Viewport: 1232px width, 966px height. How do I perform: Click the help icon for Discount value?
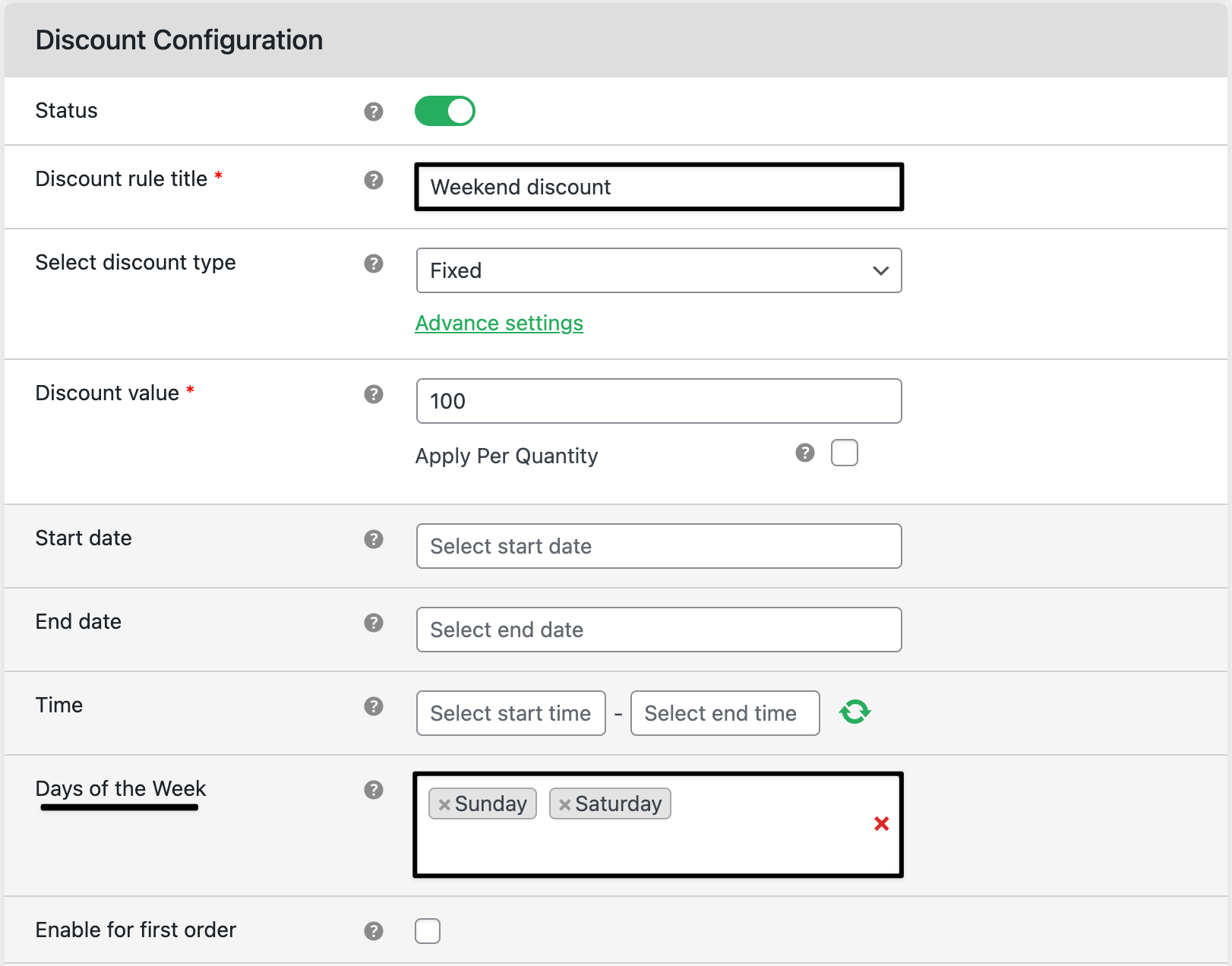click(x=373, y=394)
